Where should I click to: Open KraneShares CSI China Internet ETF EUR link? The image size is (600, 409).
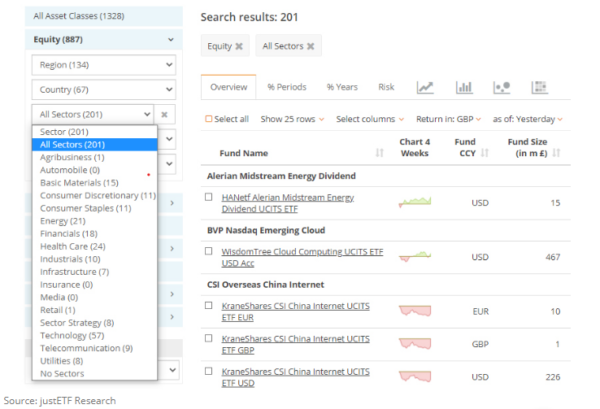pyautogui.click(x=295, y=312)
